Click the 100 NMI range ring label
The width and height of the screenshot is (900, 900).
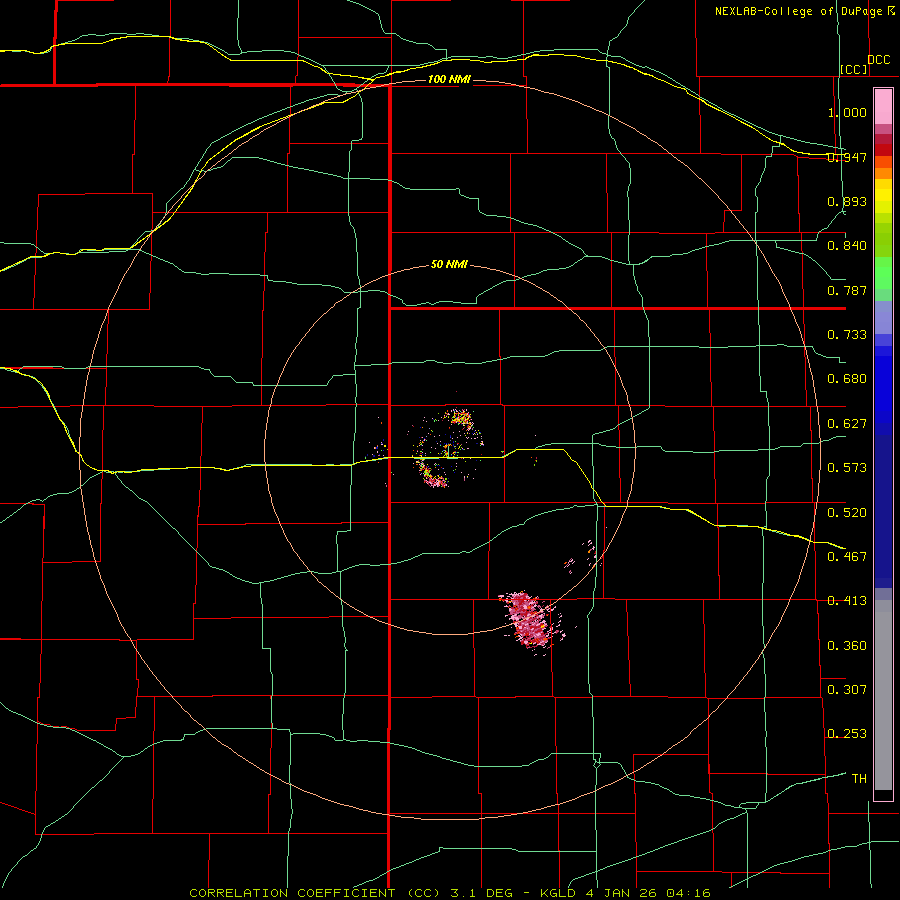point(449,79)
